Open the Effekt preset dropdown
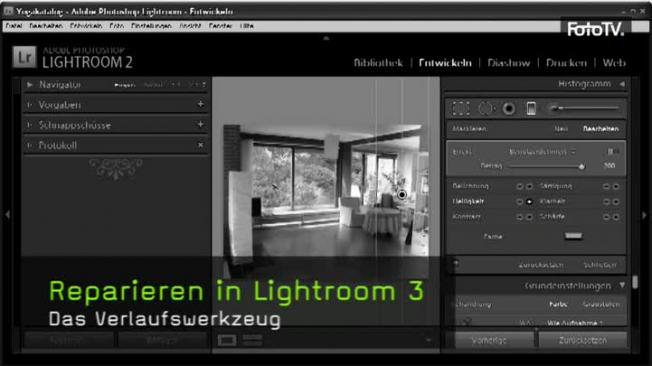The height and width of the screenshot is (366, 652). (x=543, y=152)
